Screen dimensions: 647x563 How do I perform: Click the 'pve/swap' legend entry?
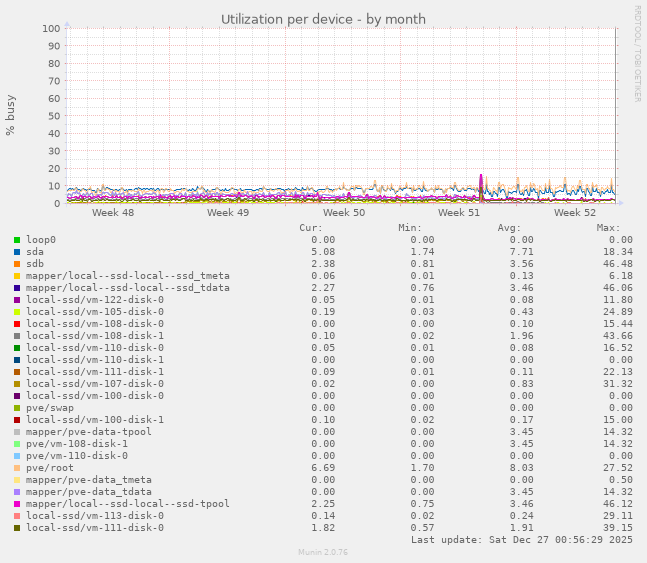(50, 408)
